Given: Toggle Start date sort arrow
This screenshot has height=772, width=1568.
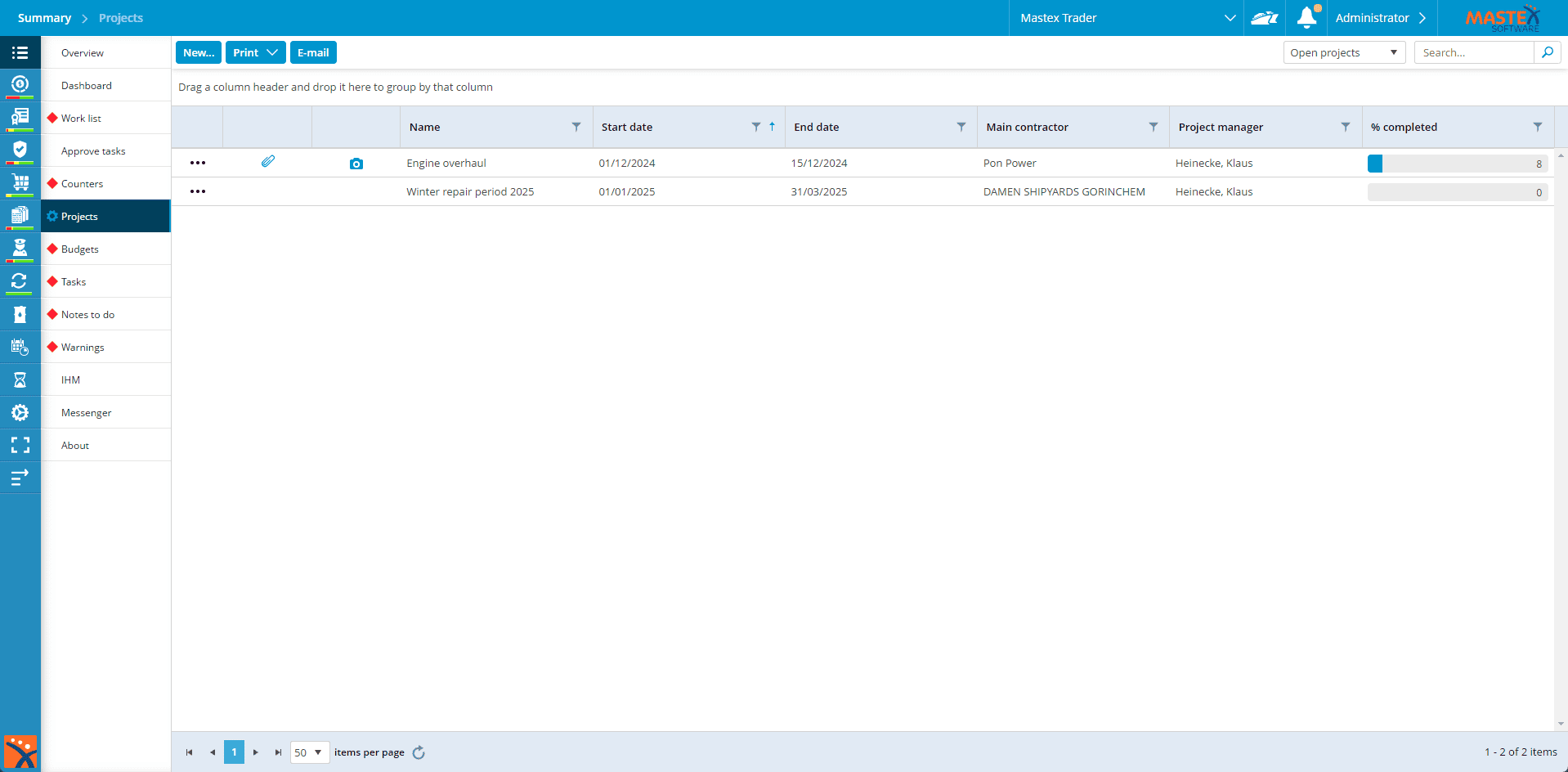Looking at the screenshot, I should pyautogui.click(x=772, y=127).
